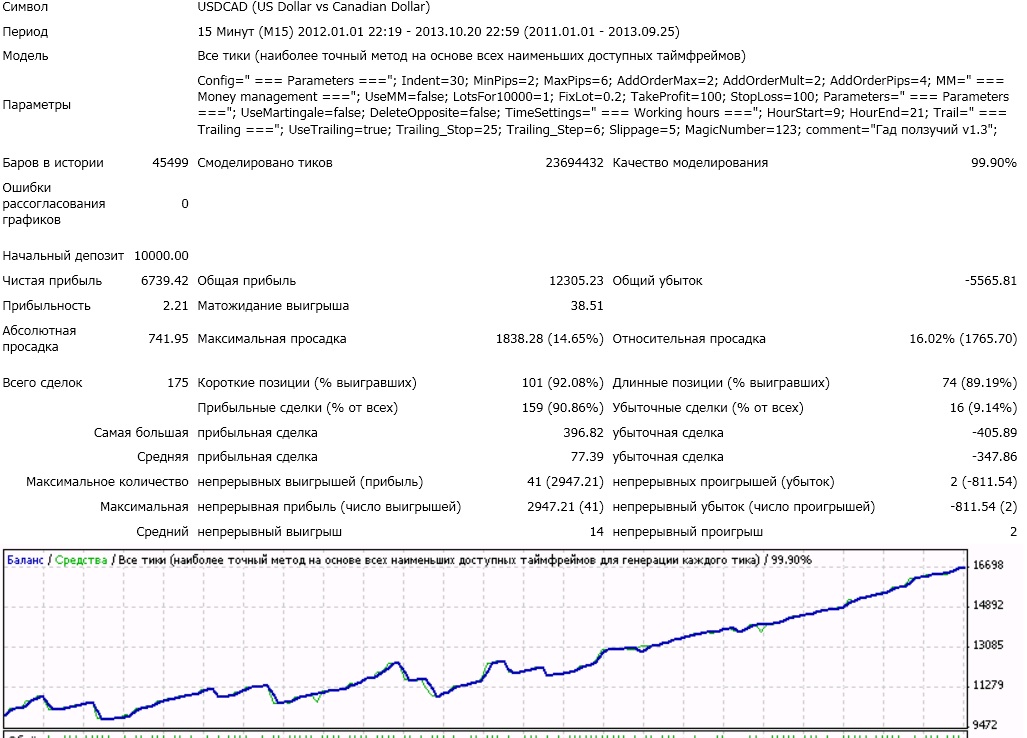Click the chart axis value 13085

(x=988, y=645)
